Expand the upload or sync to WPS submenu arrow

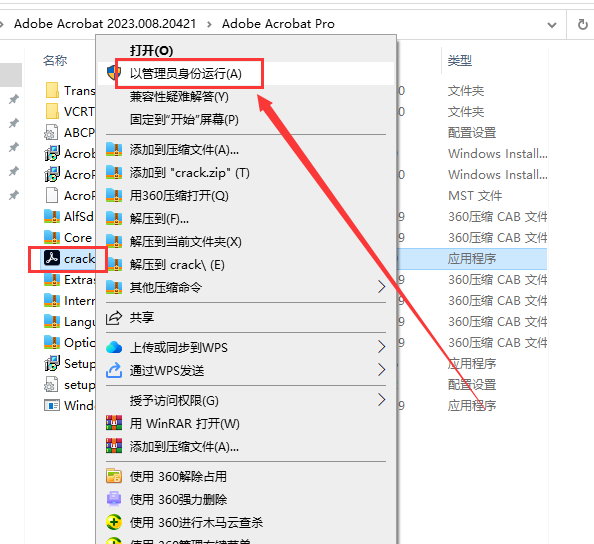(381, 347)
